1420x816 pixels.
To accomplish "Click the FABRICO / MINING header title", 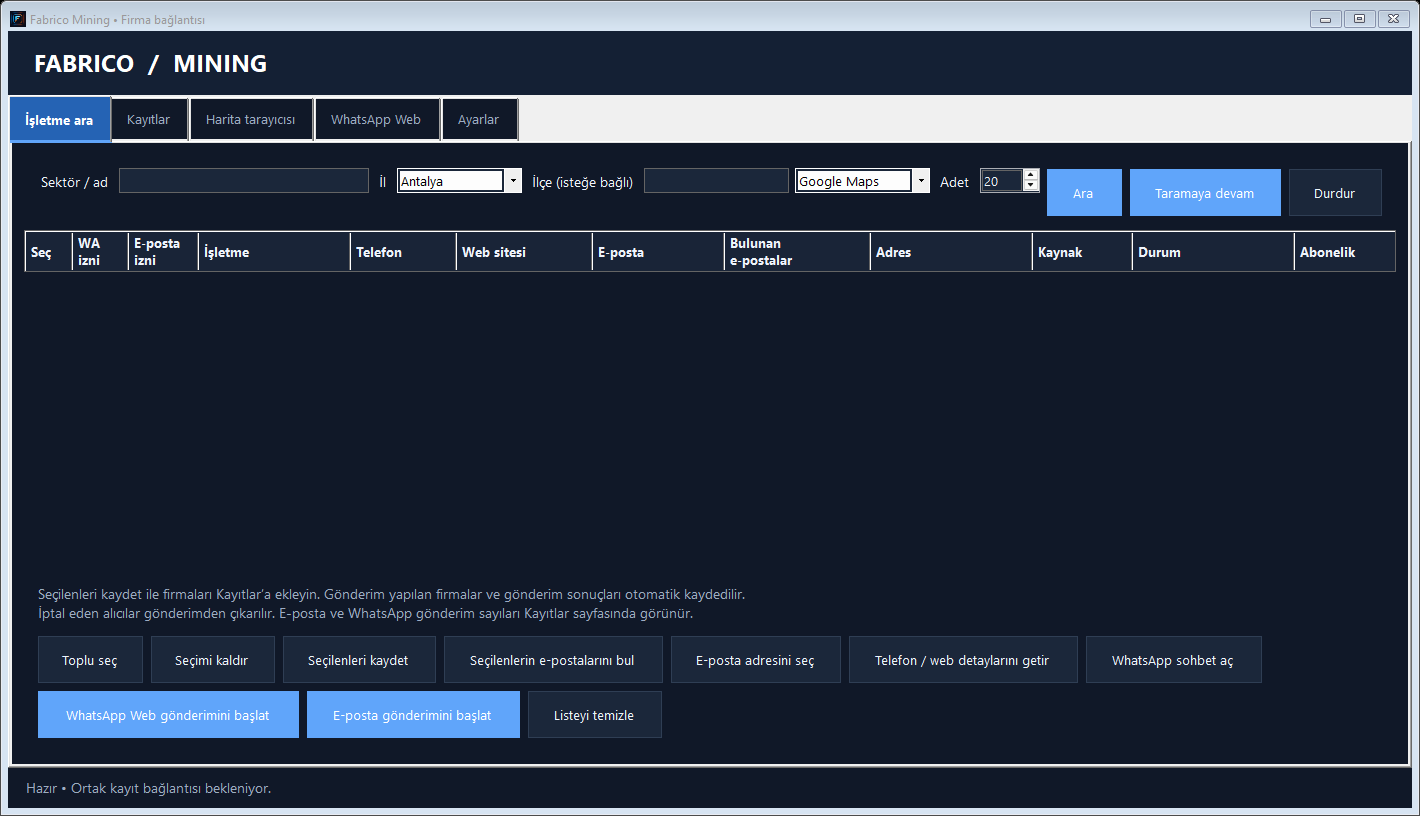I will pyautogui.click(x=150, y=63).
